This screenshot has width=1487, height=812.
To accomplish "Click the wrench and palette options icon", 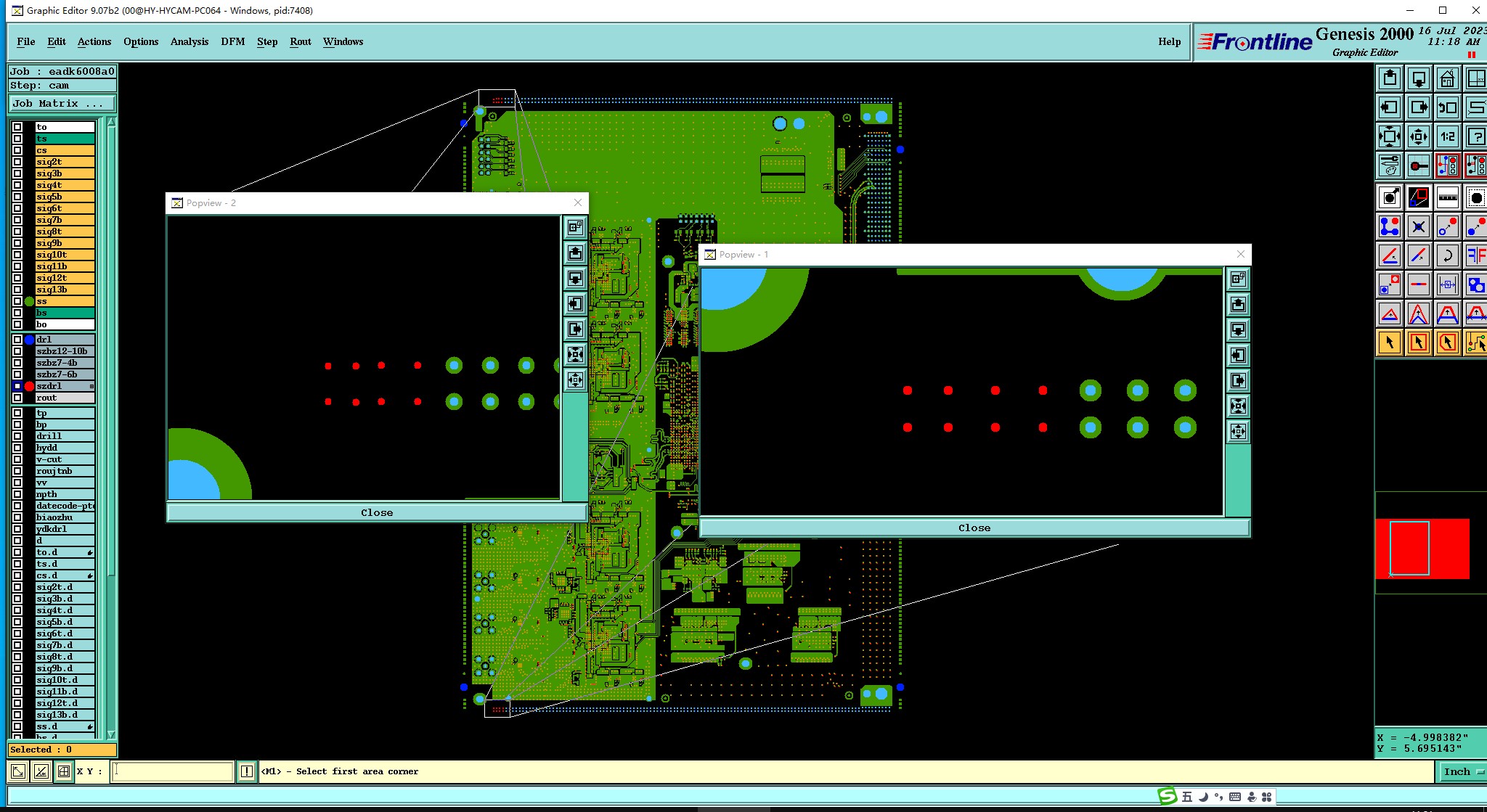I will point(1390,166).
